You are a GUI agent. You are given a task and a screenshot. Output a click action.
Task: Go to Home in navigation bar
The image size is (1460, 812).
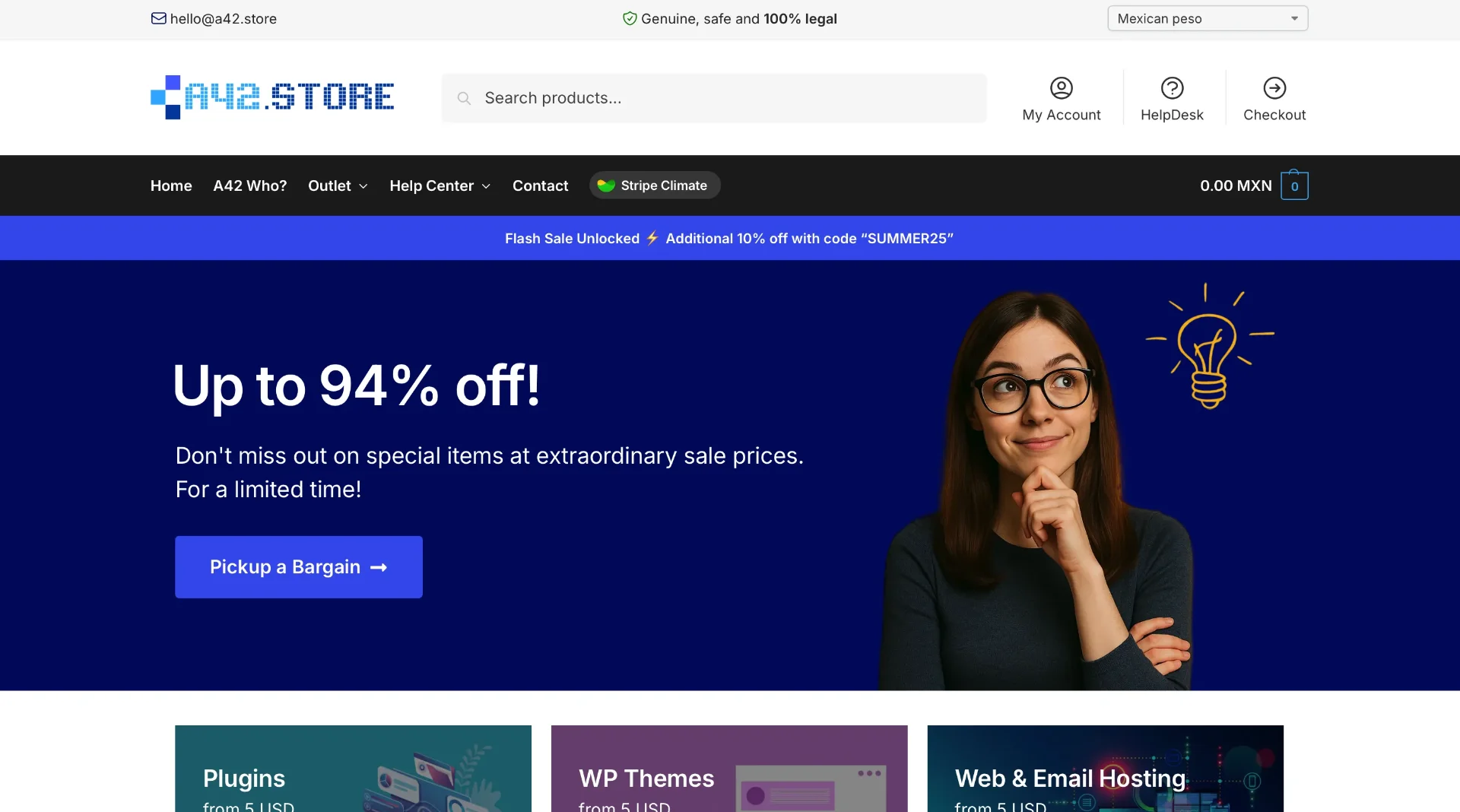pyautogui.click(x=171, y=186)
